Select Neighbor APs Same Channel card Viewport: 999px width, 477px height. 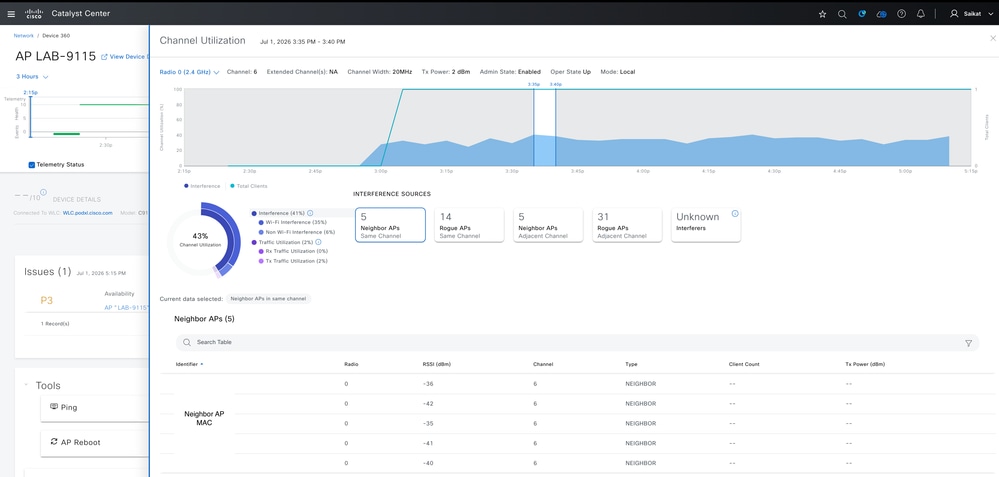tap(390, 225)
